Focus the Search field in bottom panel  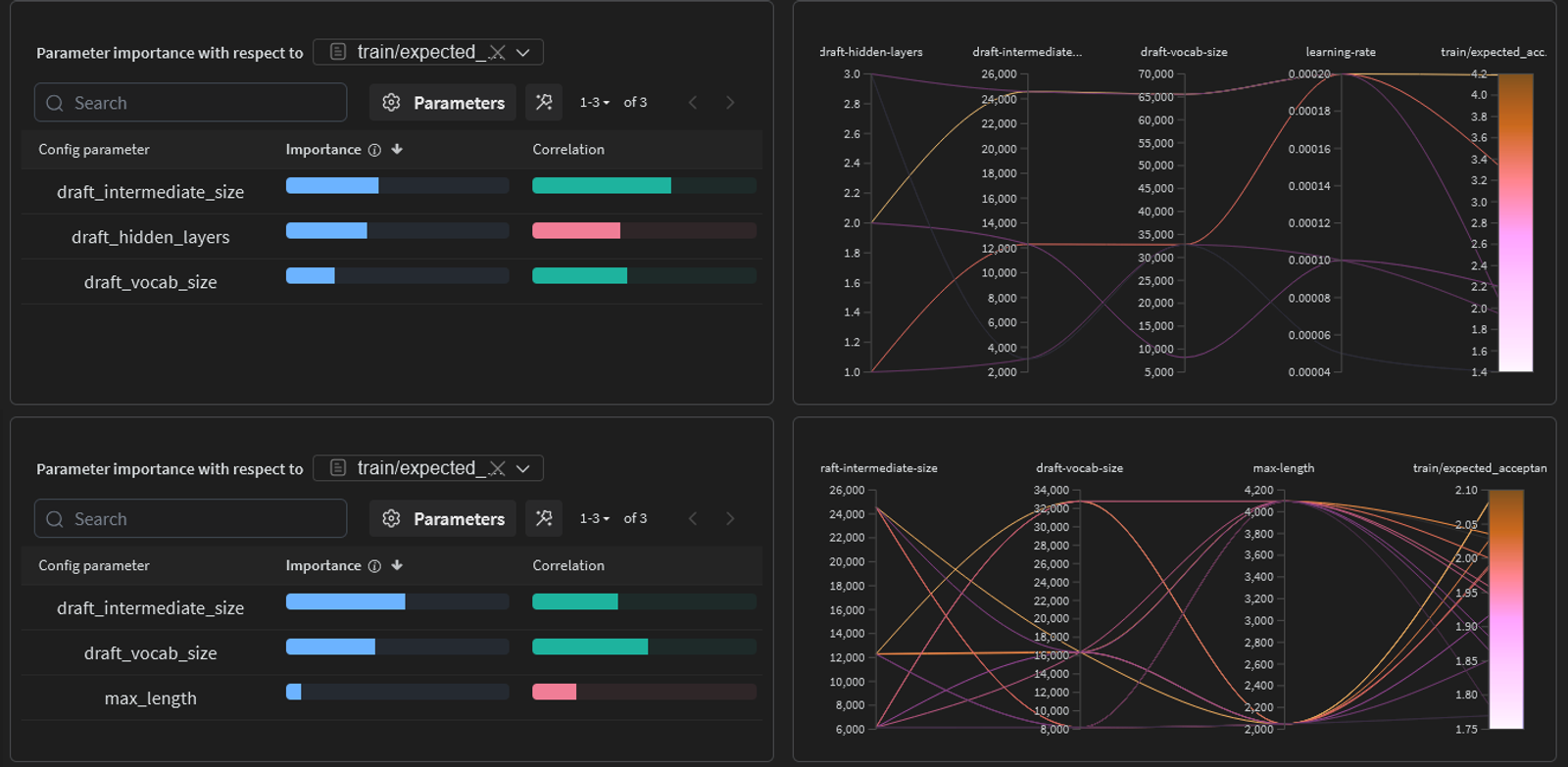pos(191,518)
